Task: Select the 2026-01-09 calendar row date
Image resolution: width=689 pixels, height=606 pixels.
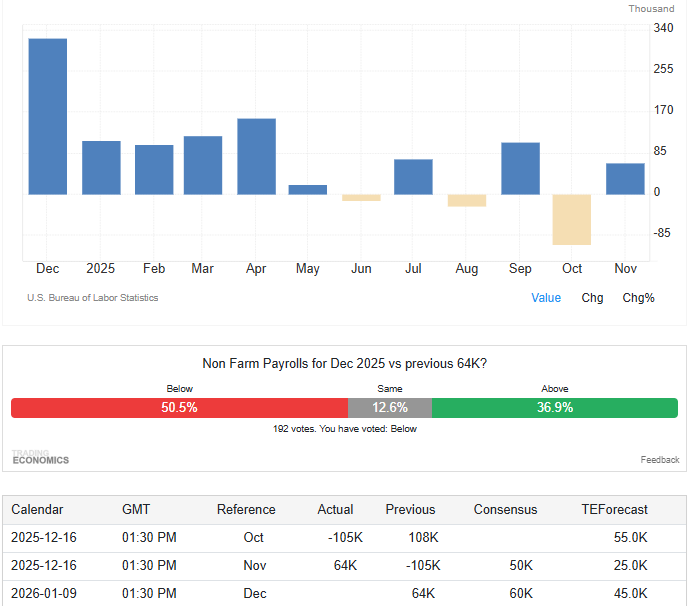Action: (42, 593)
